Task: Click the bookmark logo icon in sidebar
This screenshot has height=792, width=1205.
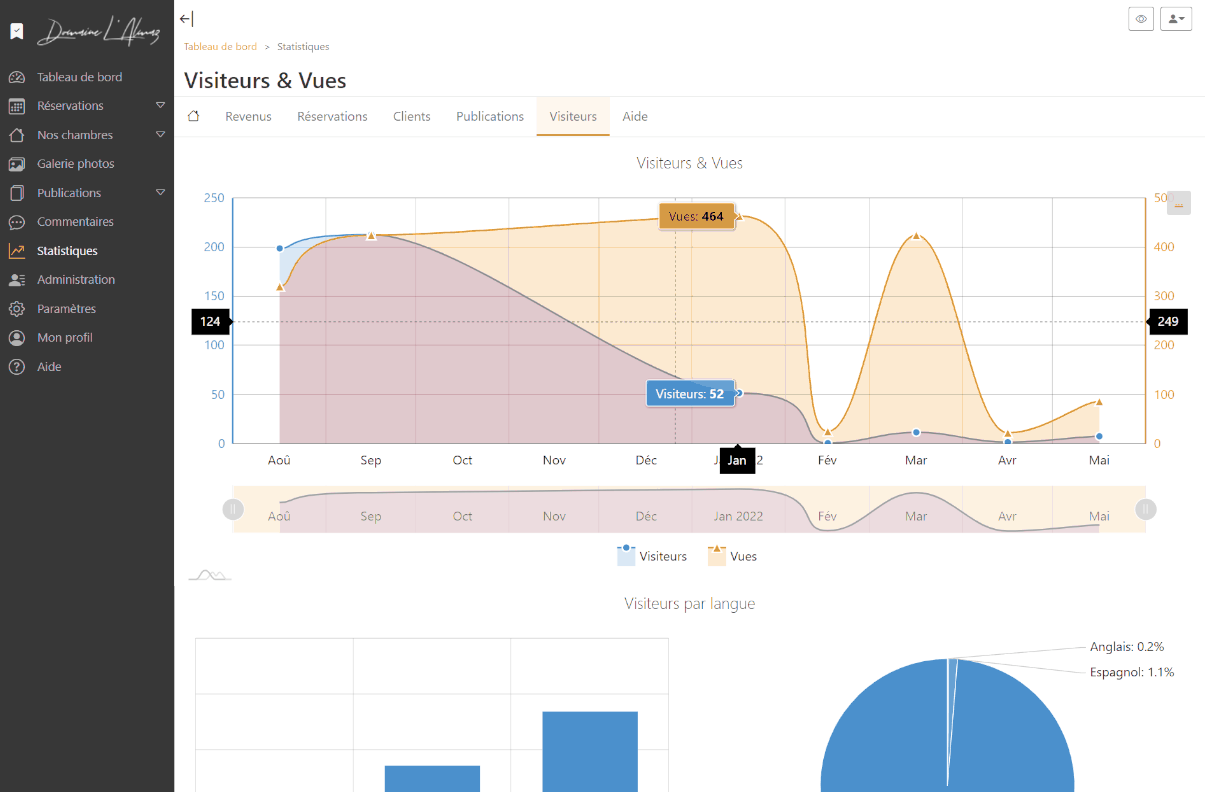Action: coord(17,32)
